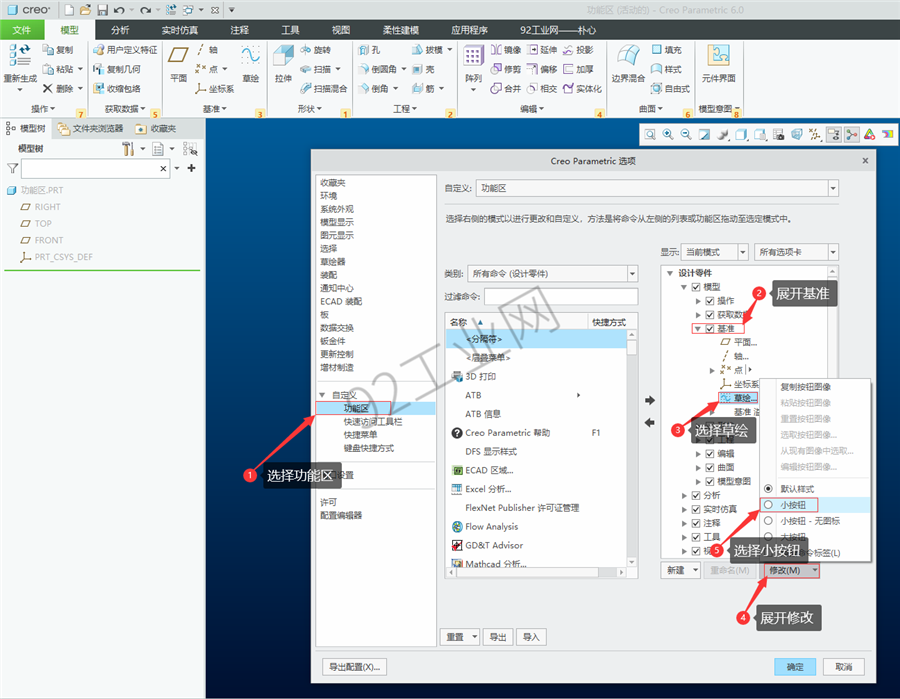Click the open folder icon in title bar
The image size is (900, 699).
click(x=85, y=10)
